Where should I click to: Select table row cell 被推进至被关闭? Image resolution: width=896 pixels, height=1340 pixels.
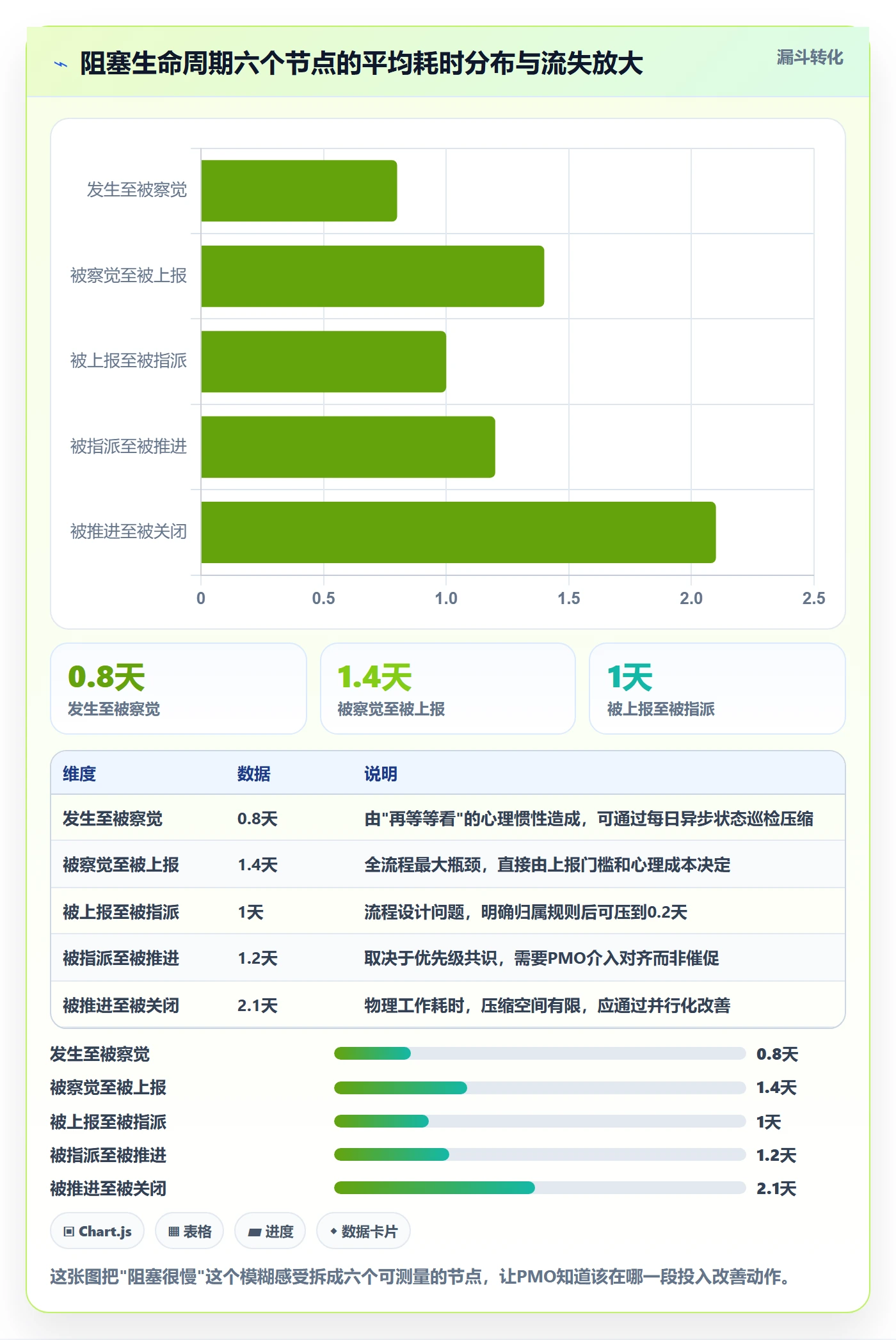(121, 1005)
